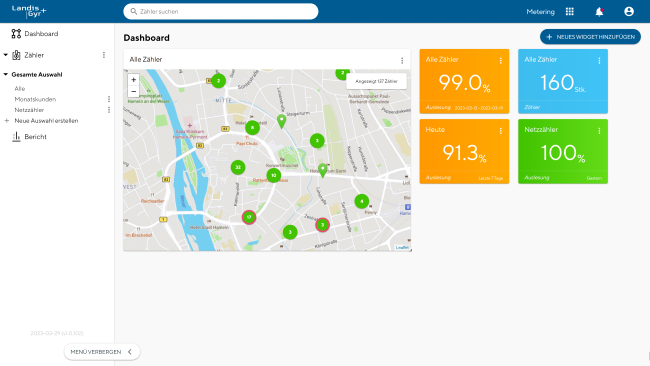Open the notifications bell
650x366 pixels.
click(599, 12)
